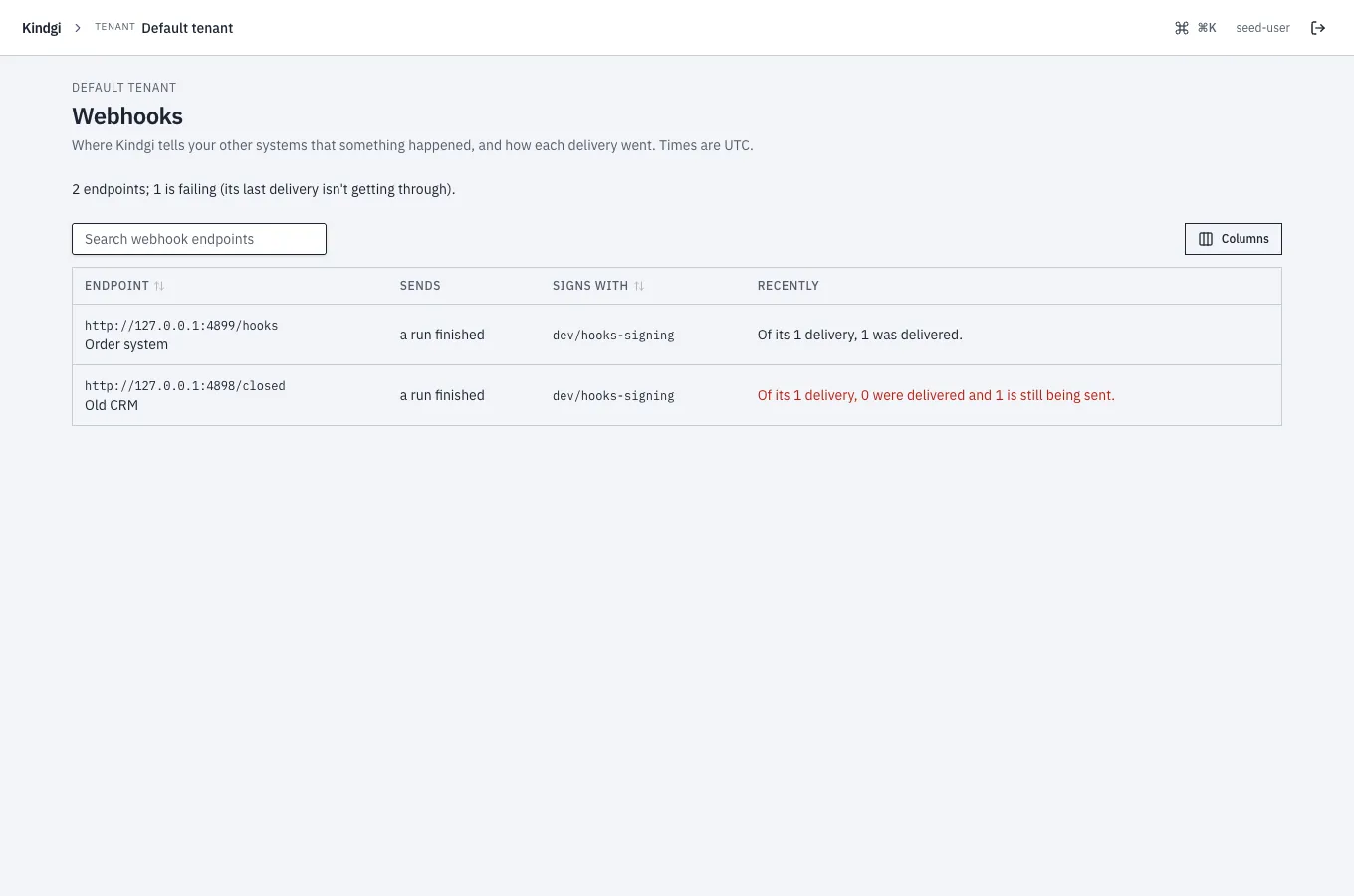Click the seed-user account name
The image size is (1354, 896).
(1262, 28)
